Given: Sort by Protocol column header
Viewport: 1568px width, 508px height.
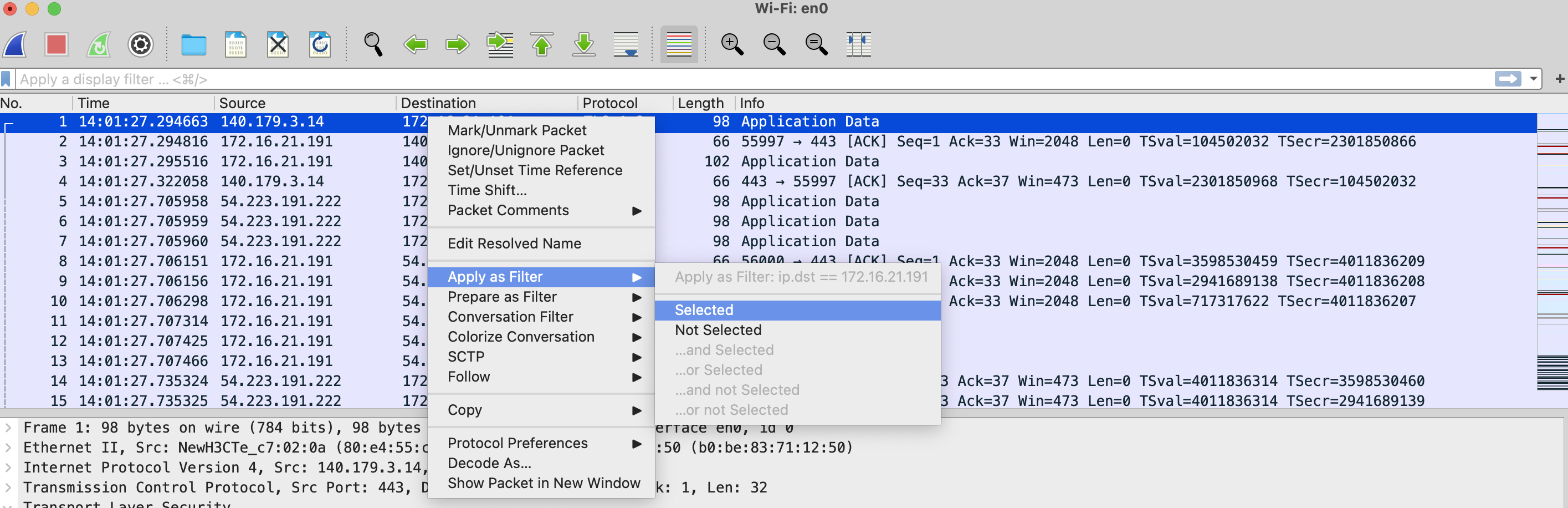Looking at the screenshot, I should click(x=625, y=103).
